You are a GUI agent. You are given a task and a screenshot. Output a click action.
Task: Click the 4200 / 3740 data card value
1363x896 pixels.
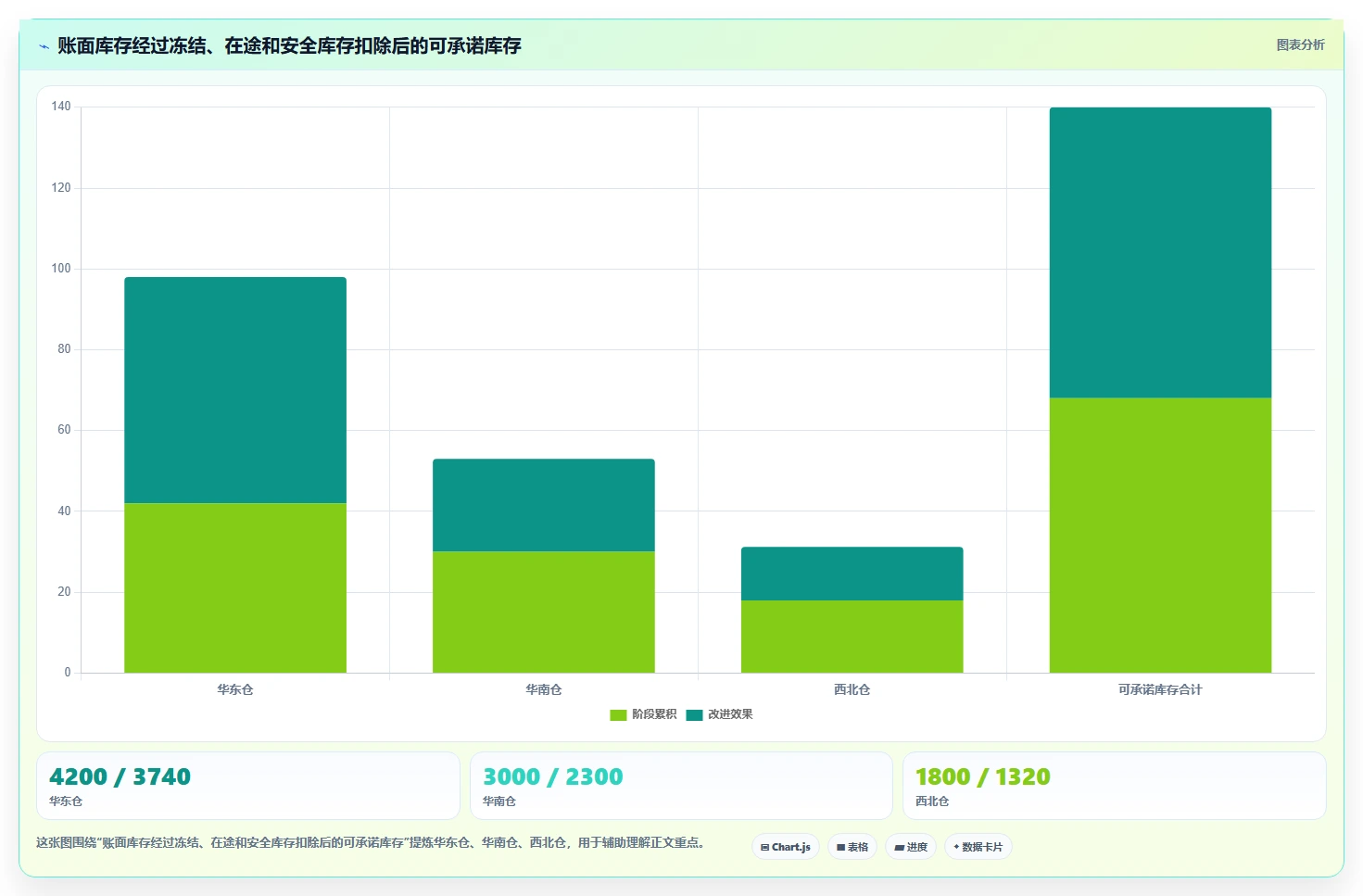click(x=120, y=776)
